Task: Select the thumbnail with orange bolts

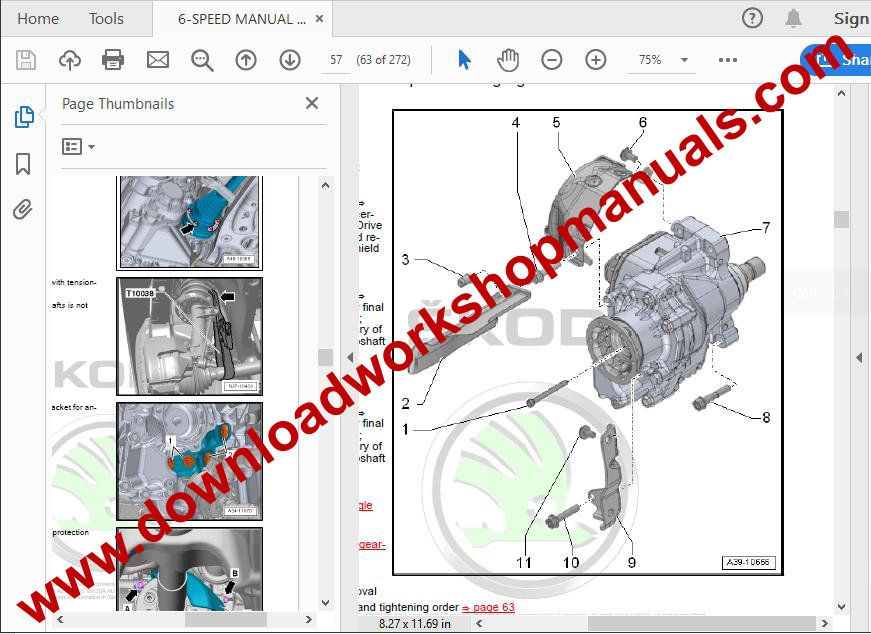Action: 189,462
